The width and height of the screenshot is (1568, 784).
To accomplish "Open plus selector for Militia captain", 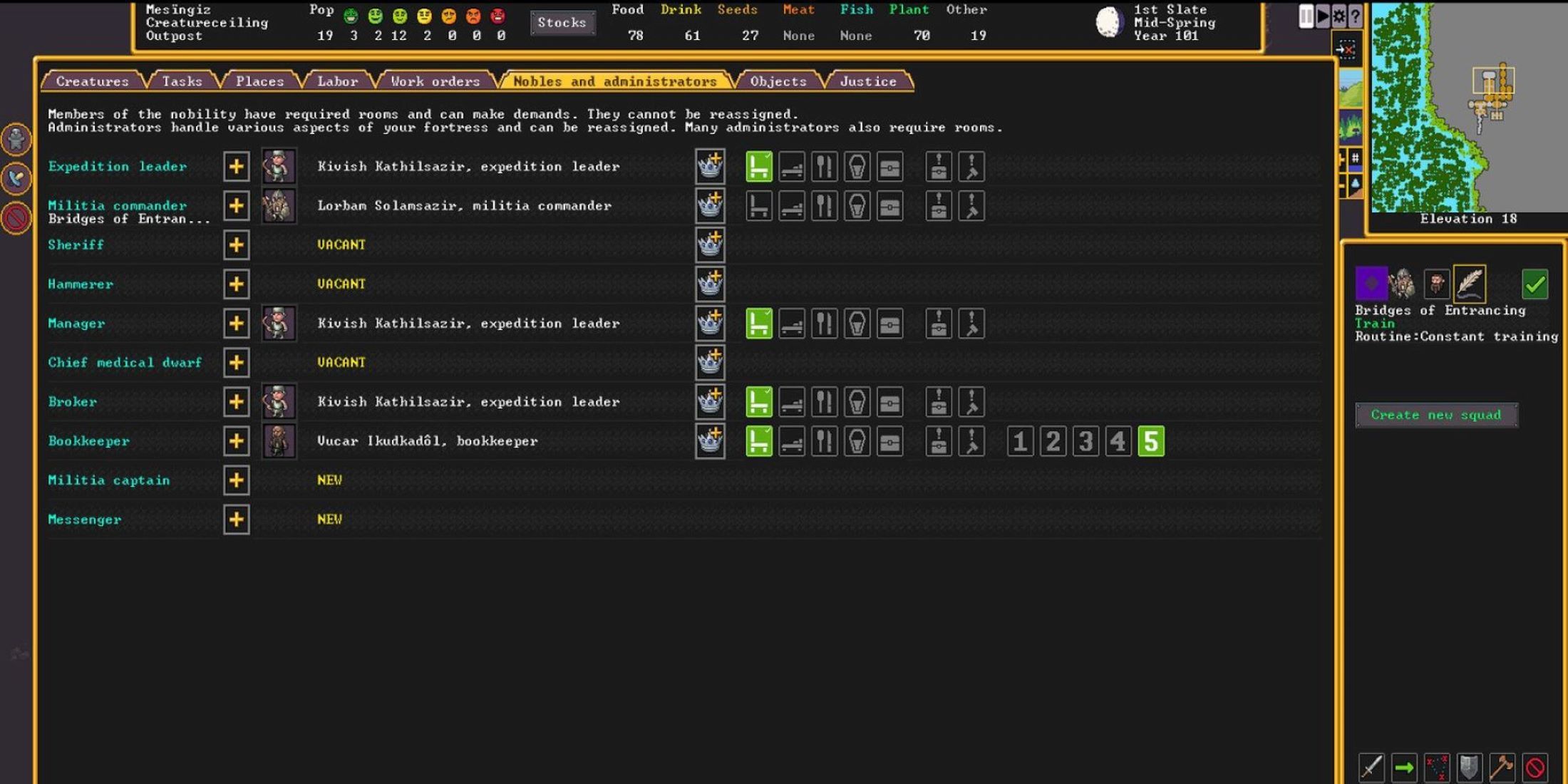I will tap(236, 480).
